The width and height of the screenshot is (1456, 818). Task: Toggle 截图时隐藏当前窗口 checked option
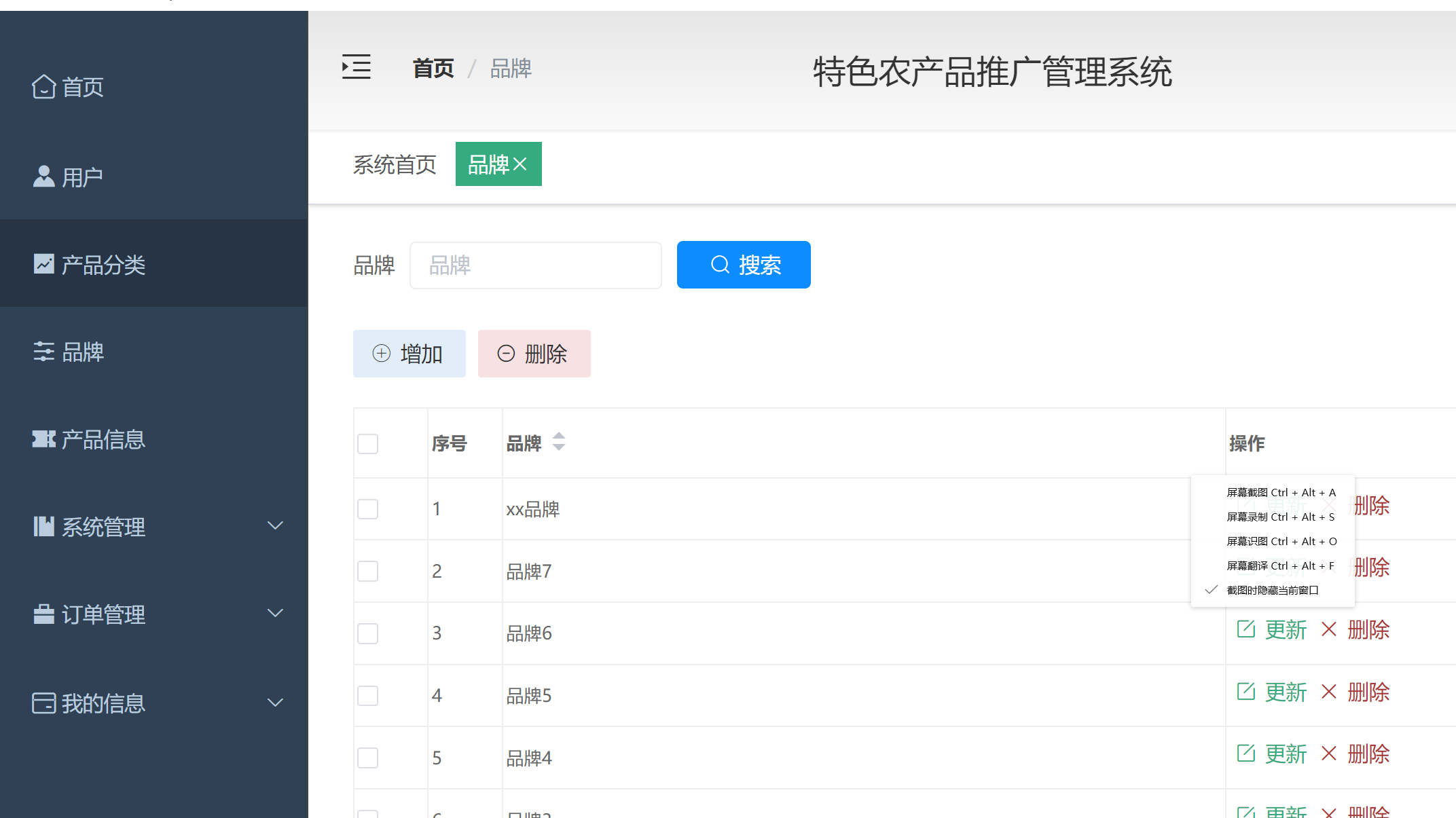click(x=1273, y=590)
